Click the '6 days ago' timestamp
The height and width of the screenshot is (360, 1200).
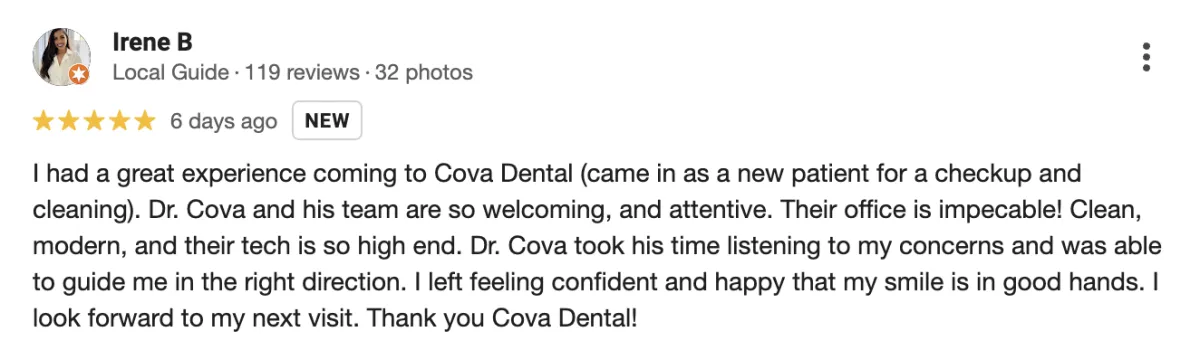223,121
